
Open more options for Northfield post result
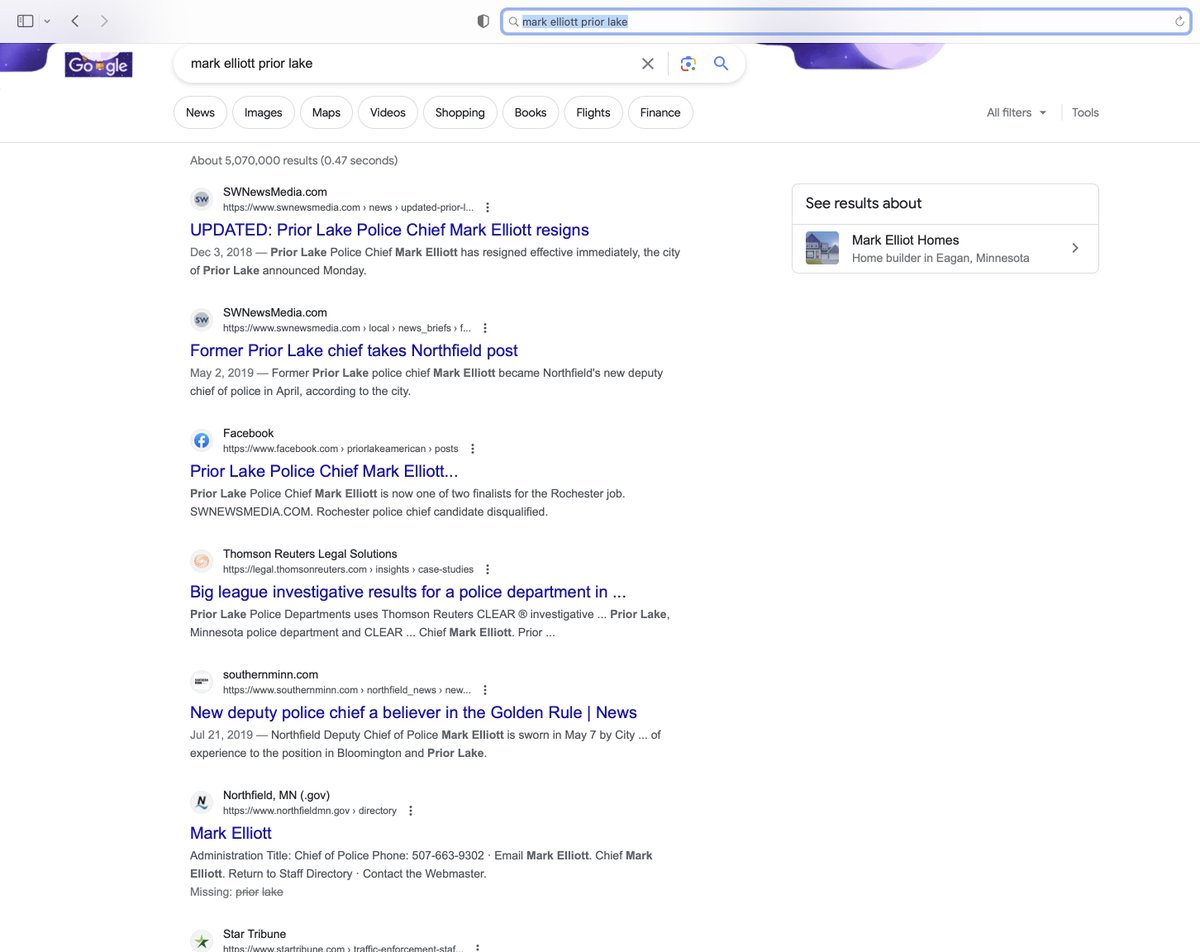pos(484,328)
